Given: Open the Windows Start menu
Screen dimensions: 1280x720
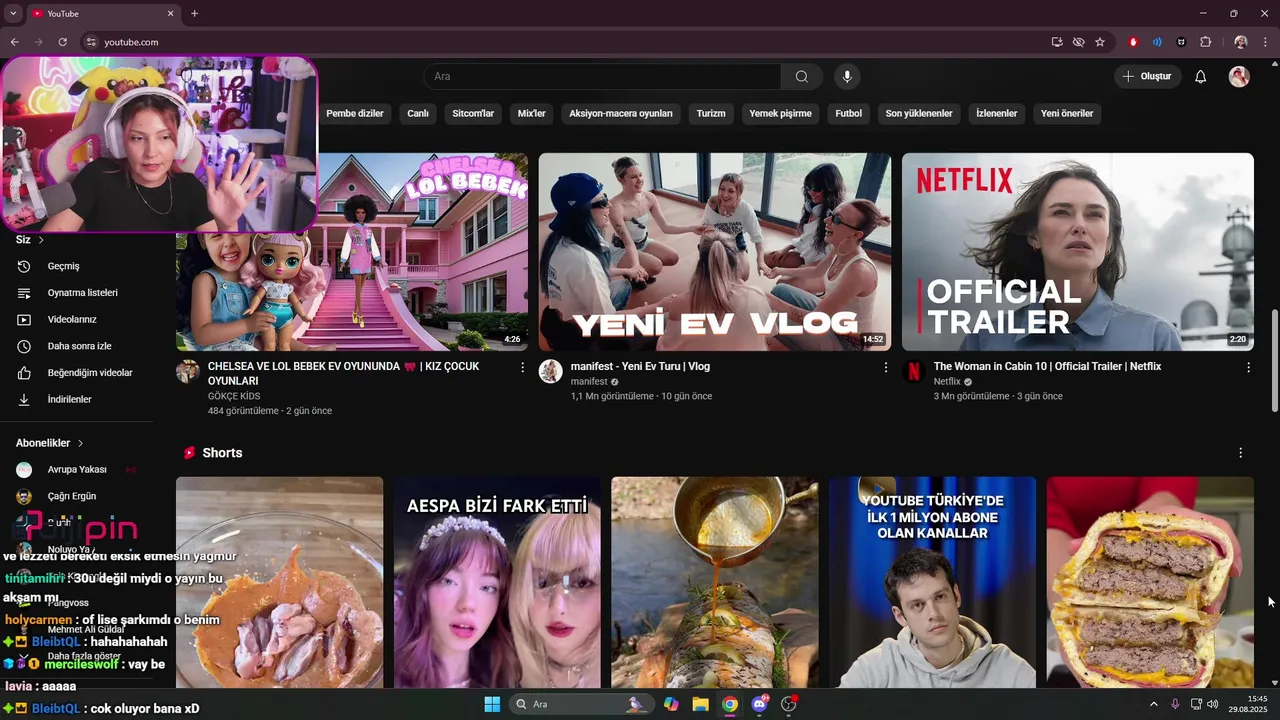Looking at the screenshot, I should (492, 704).
